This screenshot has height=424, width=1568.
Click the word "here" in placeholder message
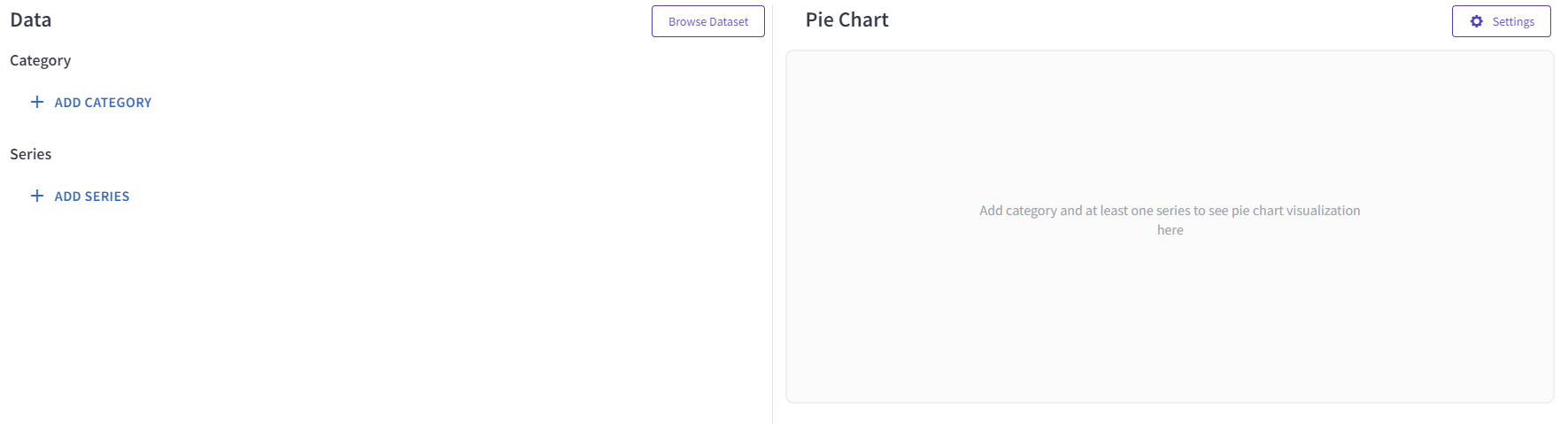click(1170, 230)
